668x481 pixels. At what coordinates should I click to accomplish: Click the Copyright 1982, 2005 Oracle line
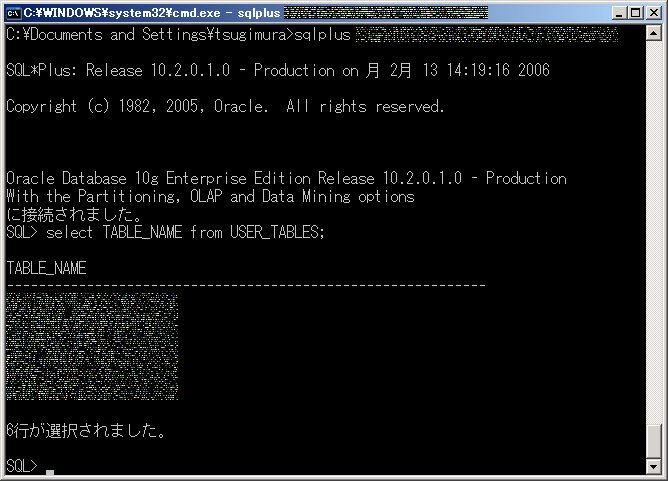pyautogui.click(x=225, y=107)
